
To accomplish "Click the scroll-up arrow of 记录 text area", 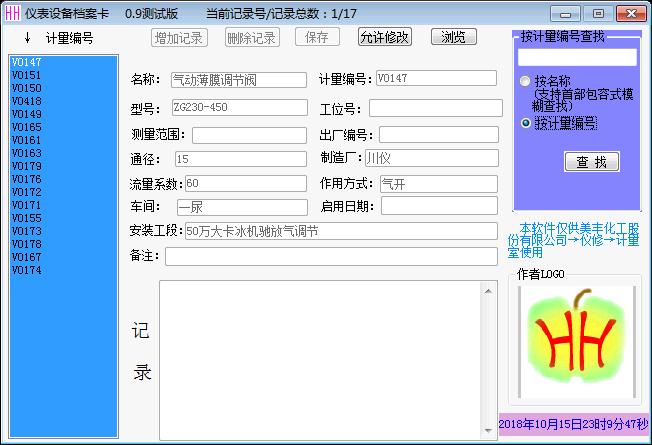I will pyautogui.click(x=488, y=291).
